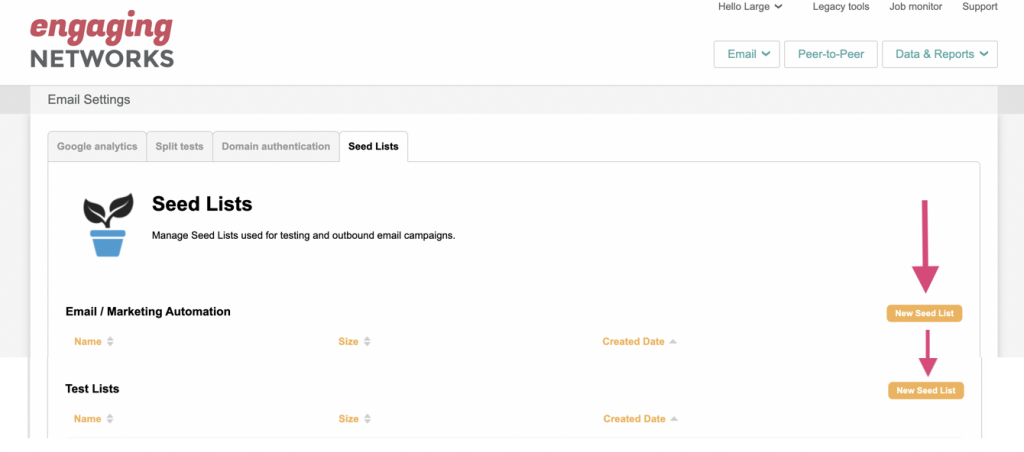Select the Domain authentication tab
The height and width of the screenshot is (452, 1024).
[276, 147]
